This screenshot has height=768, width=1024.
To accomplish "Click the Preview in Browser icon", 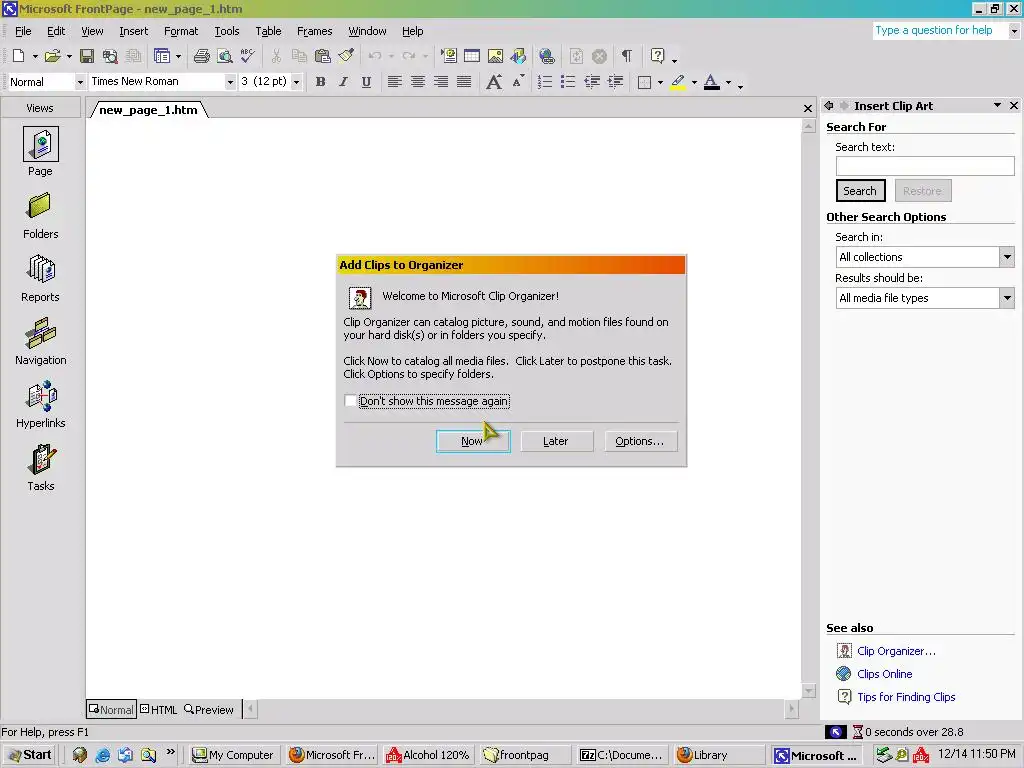I will pos(225,56).
